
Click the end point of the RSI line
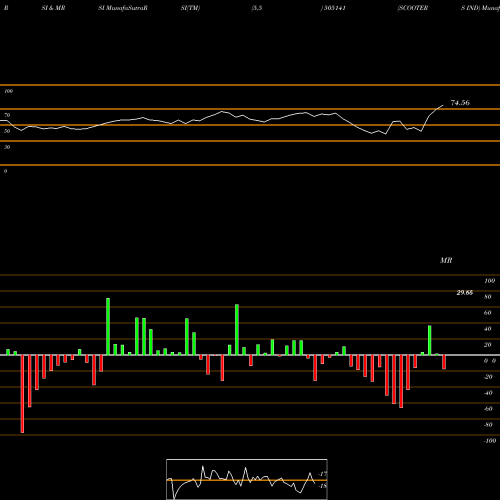pyautogui.click(x=443, y=105)
